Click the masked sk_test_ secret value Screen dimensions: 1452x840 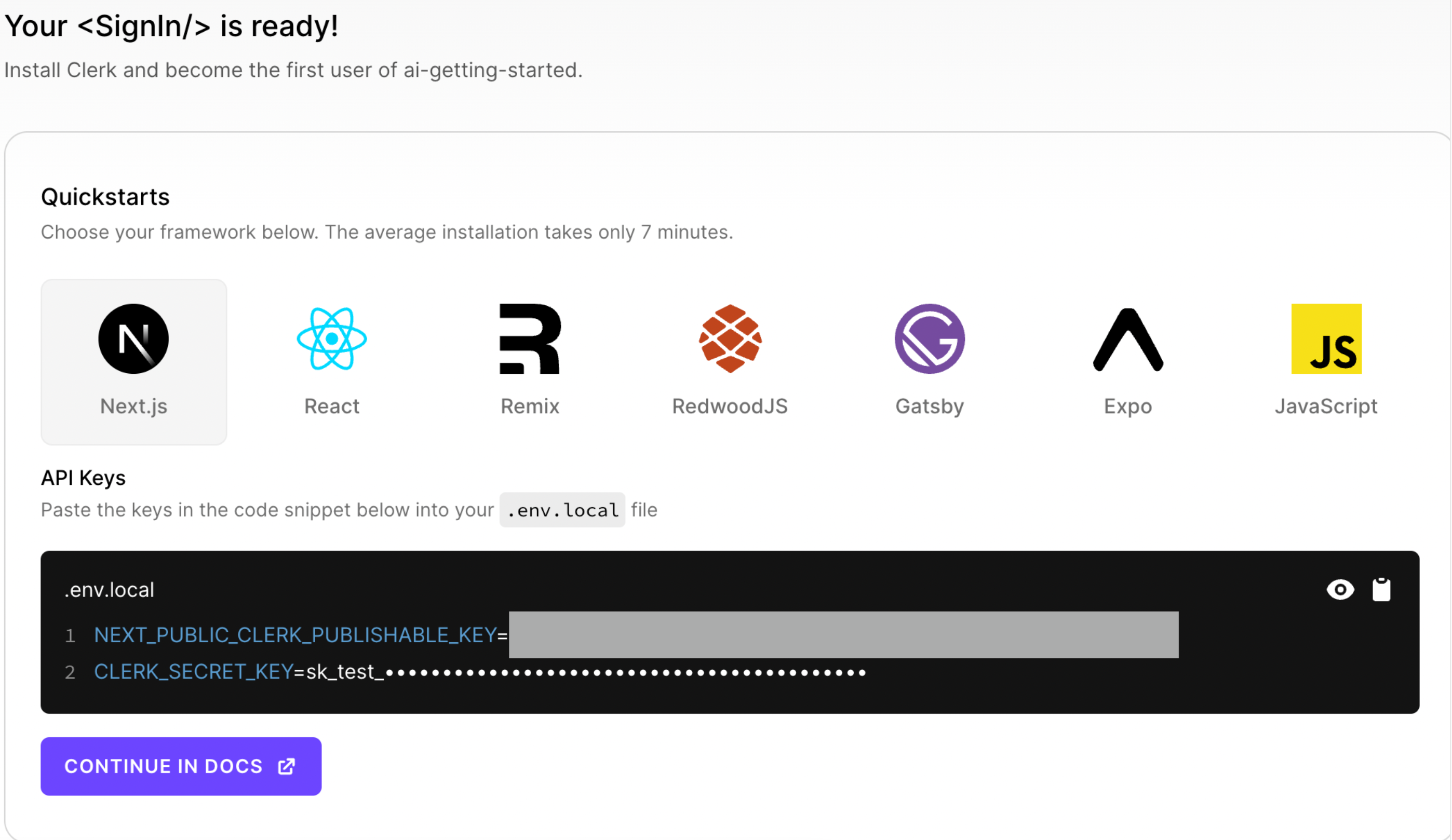(x=585, y=672)
